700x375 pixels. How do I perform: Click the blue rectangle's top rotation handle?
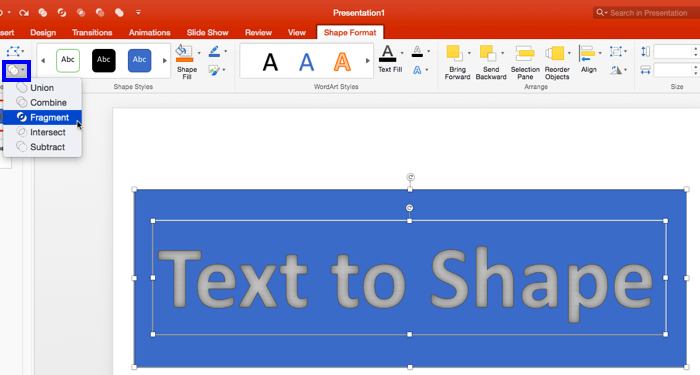click(x=410, y=177)
